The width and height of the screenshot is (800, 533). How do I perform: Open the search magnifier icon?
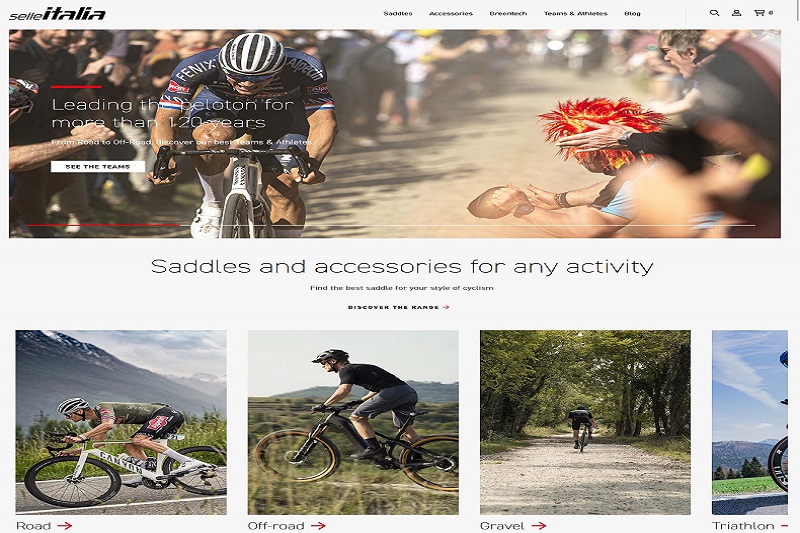714,13
